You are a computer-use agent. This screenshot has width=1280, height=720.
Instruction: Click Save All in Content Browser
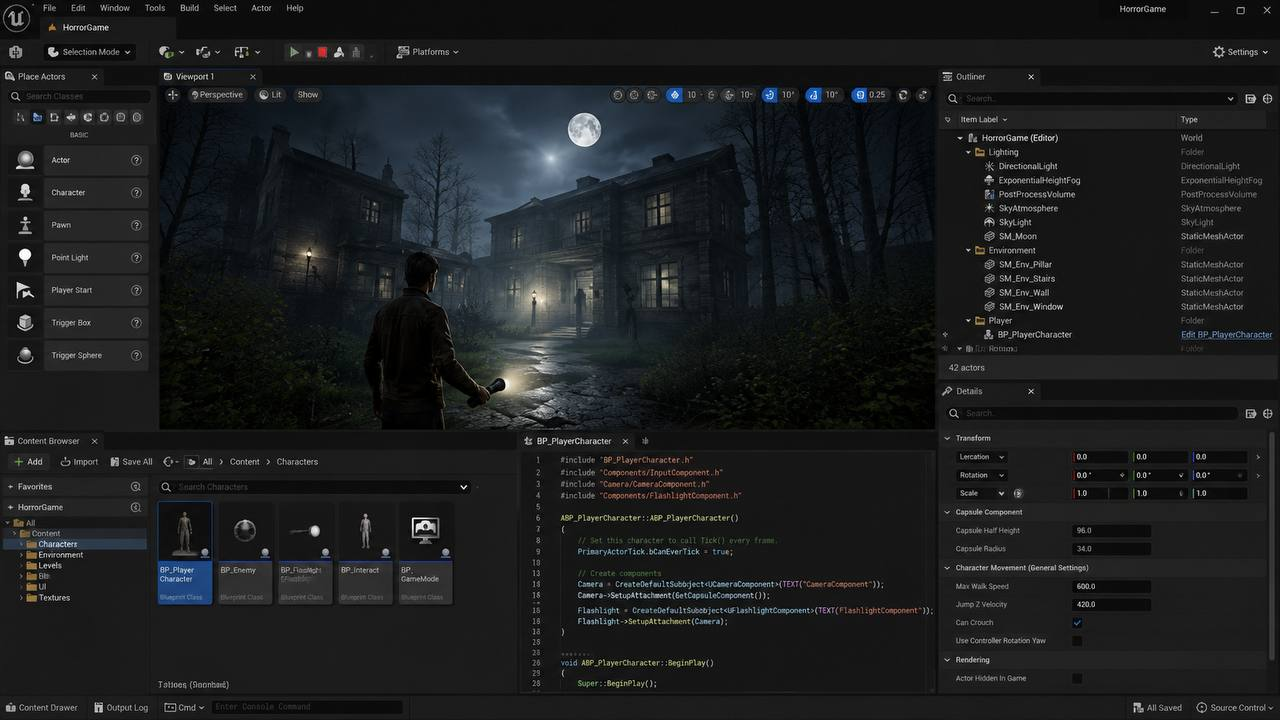click(131, 462)
